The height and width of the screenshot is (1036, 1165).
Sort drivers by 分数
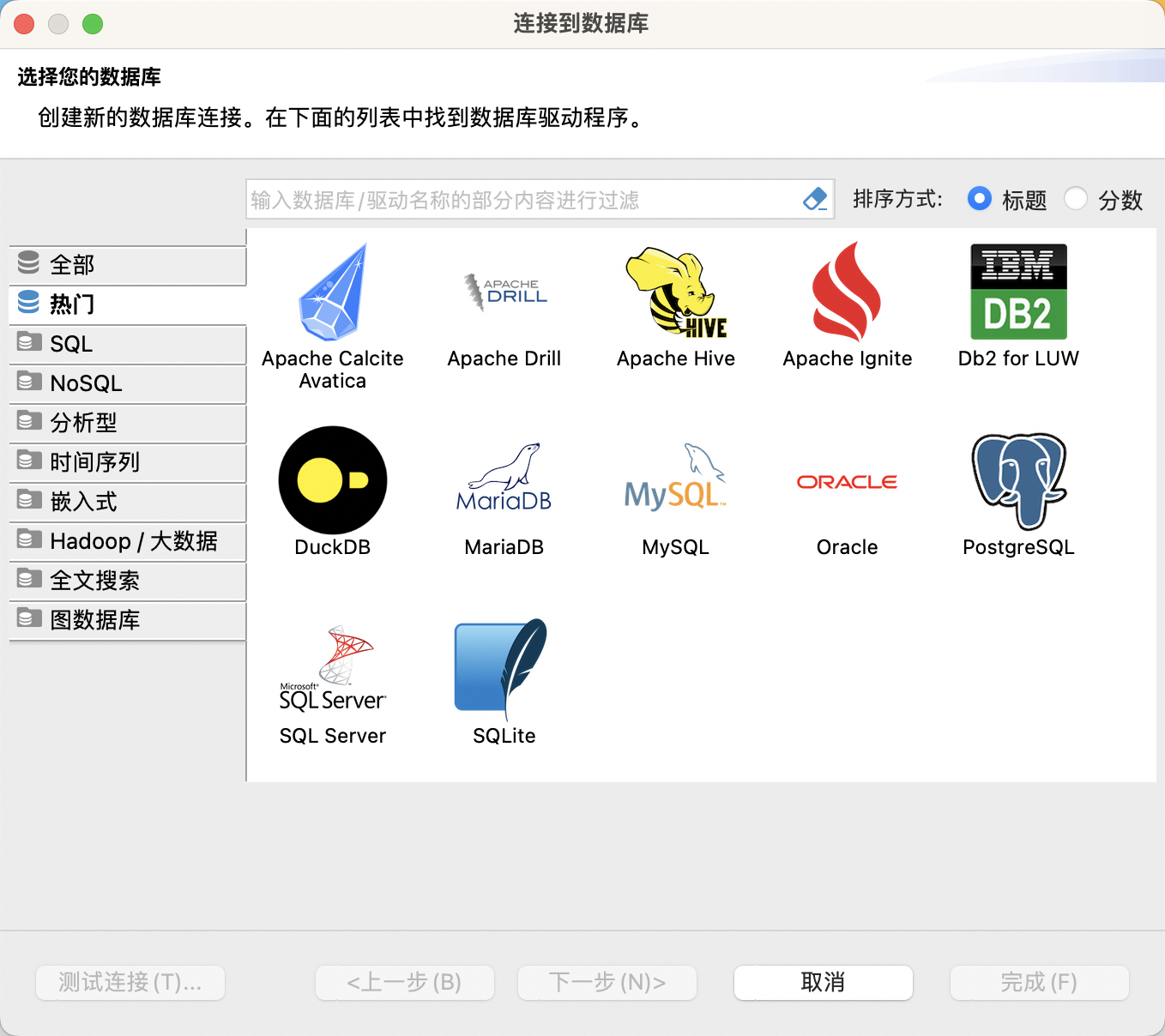pos(1103,200)
